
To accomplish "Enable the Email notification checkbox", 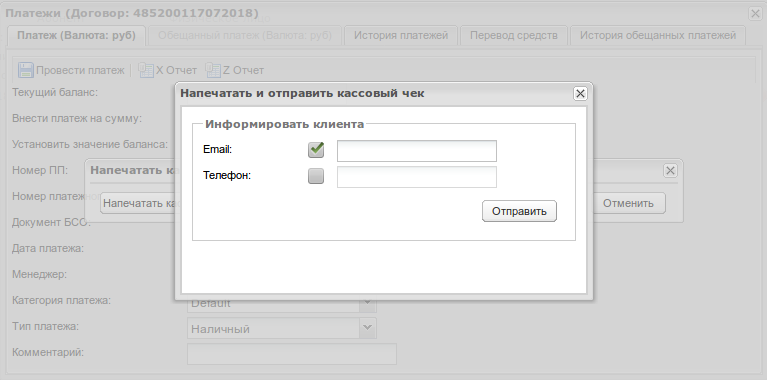I will [316, 150].
